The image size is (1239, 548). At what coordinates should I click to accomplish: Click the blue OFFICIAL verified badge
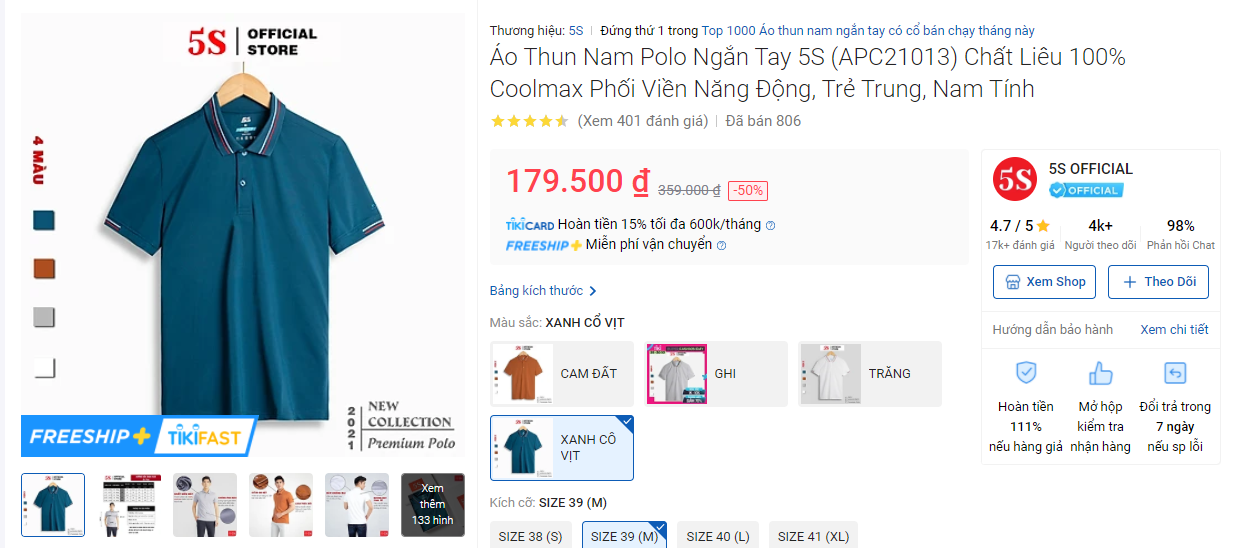[1086, 190]
